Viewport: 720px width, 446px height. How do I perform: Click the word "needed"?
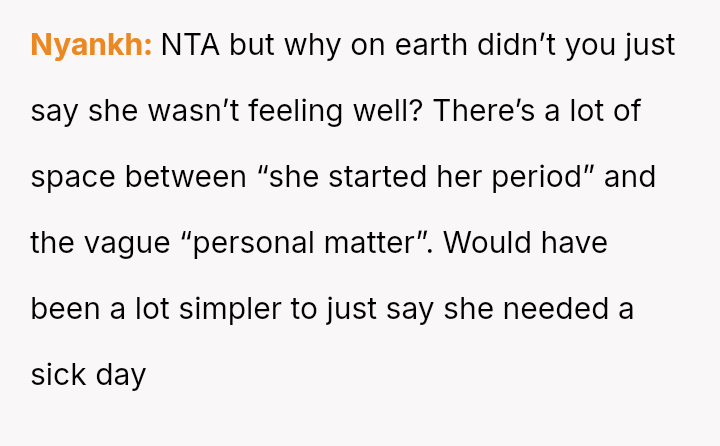555,309
